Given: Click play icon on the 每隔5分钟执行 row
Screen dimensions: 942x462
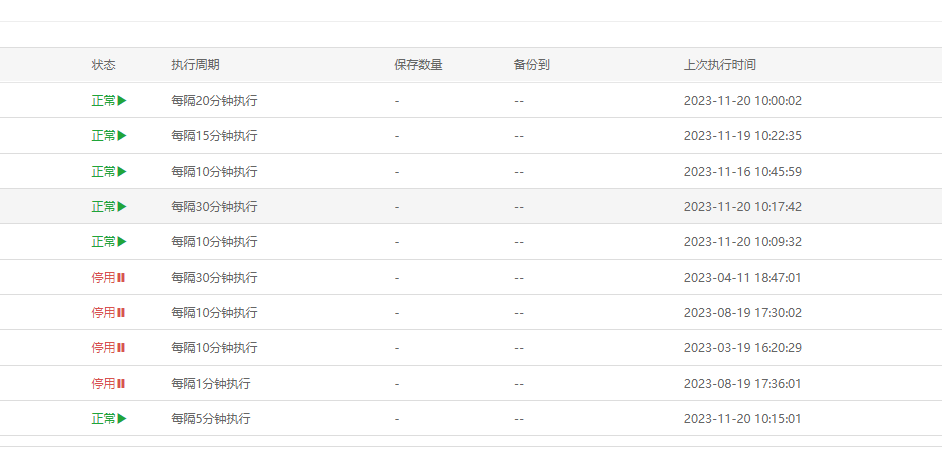Looking at the screenshot, I should pos(122,419).
